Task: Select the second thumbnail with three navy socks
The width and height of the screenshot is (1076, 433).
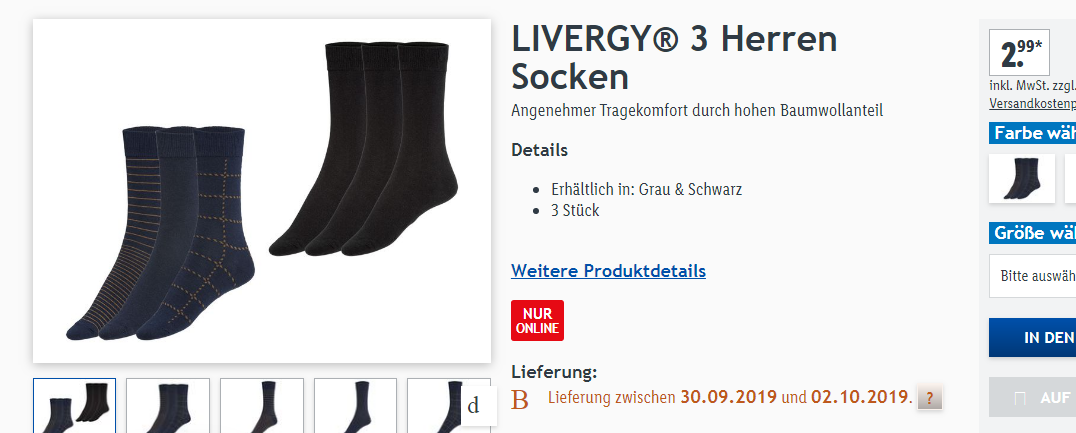Action: pos(168,406)
